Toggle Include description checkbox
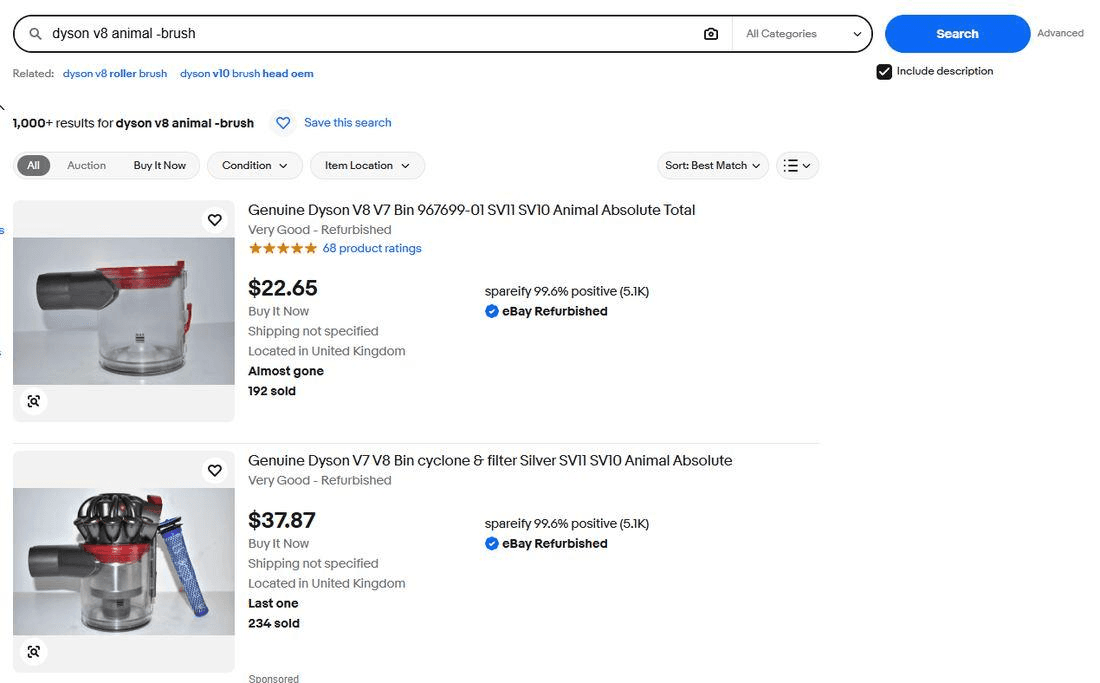The image size is (1100, 683). click(x=884, y=72)
